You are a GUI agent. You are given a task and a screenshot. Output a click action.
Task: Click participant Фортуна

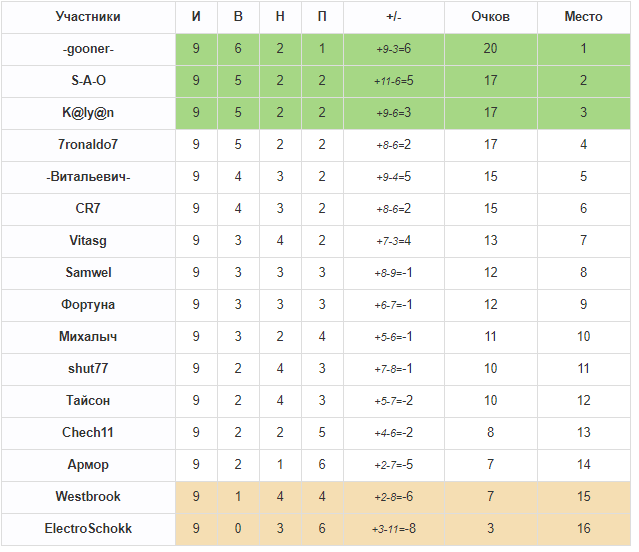tap(88, 304)
